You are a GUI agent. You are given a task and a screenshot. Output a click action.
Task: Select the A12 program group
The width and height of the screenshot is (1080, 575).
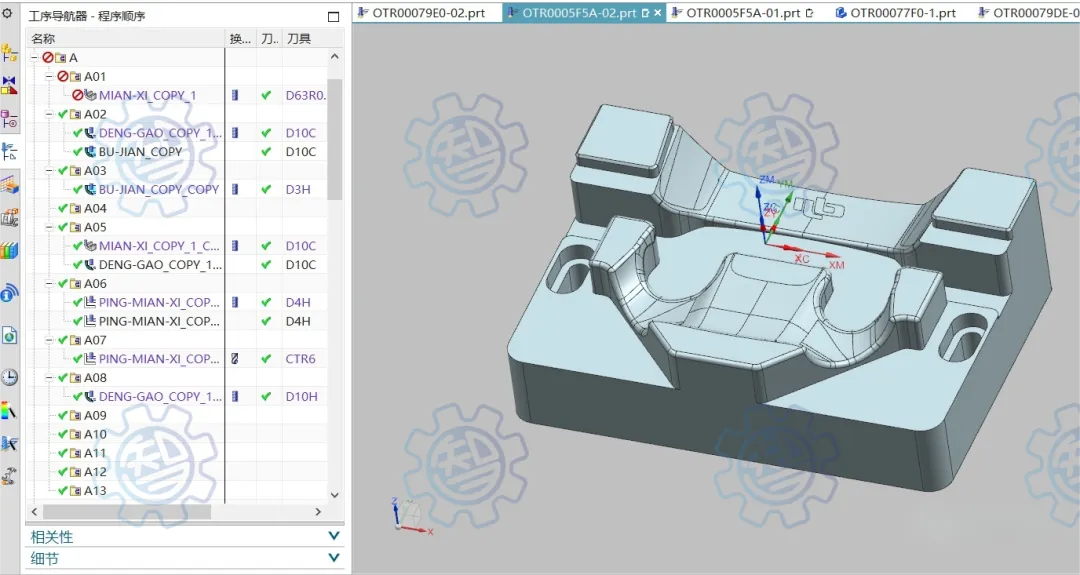click(95, 472)
